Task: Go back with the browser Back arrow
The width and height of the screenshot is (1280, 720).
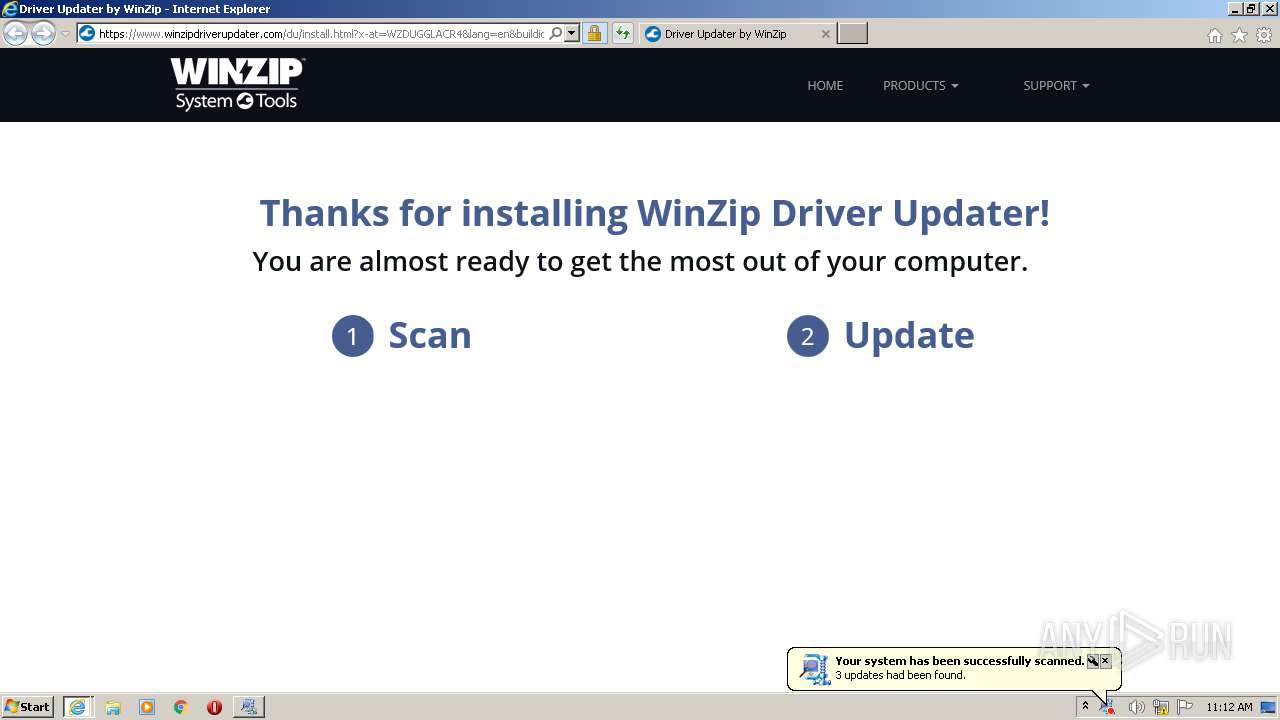Action: coord(15,33)
